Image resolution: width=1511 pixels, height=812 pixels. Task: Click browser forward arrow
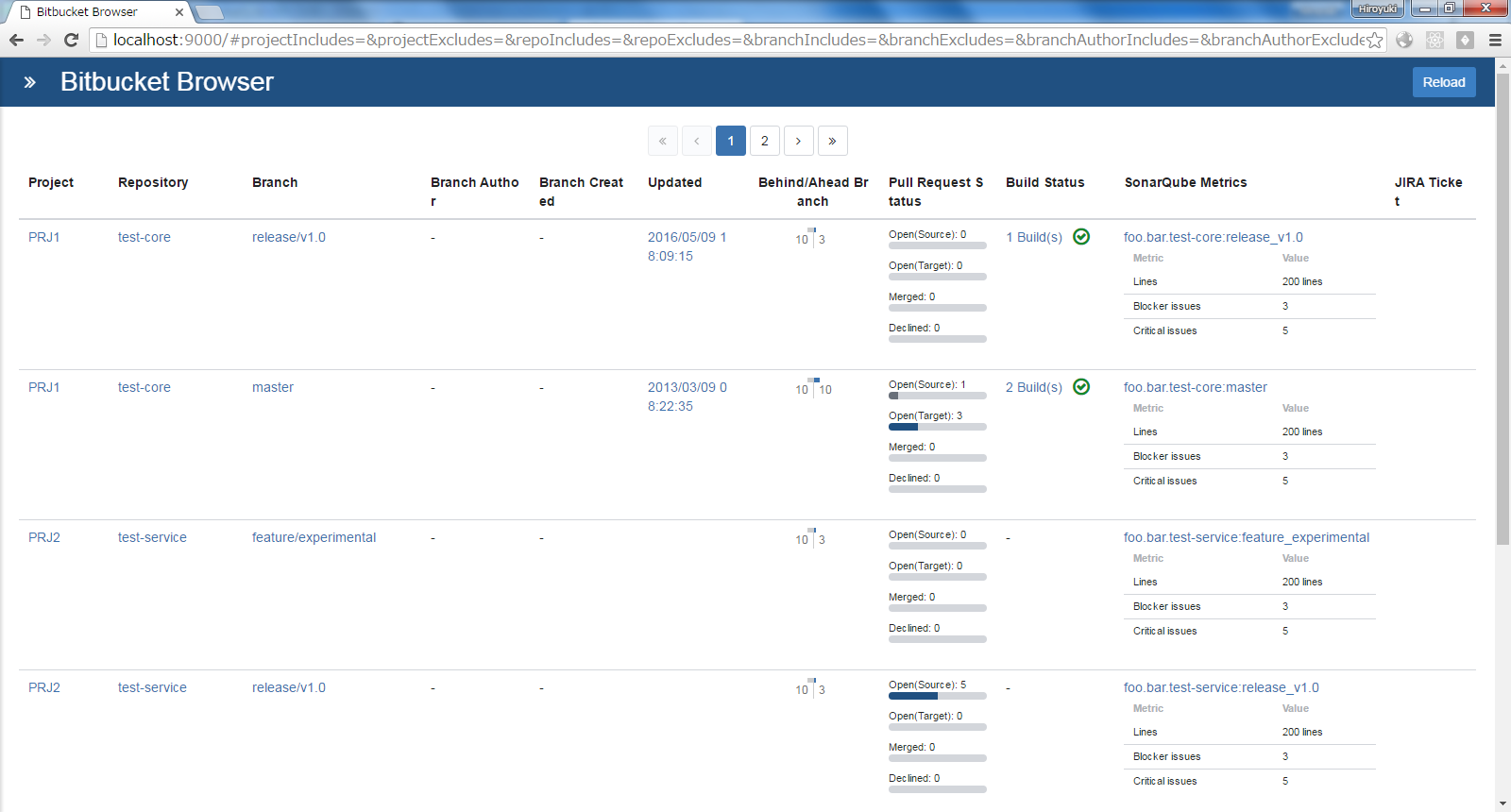[43, 40]
